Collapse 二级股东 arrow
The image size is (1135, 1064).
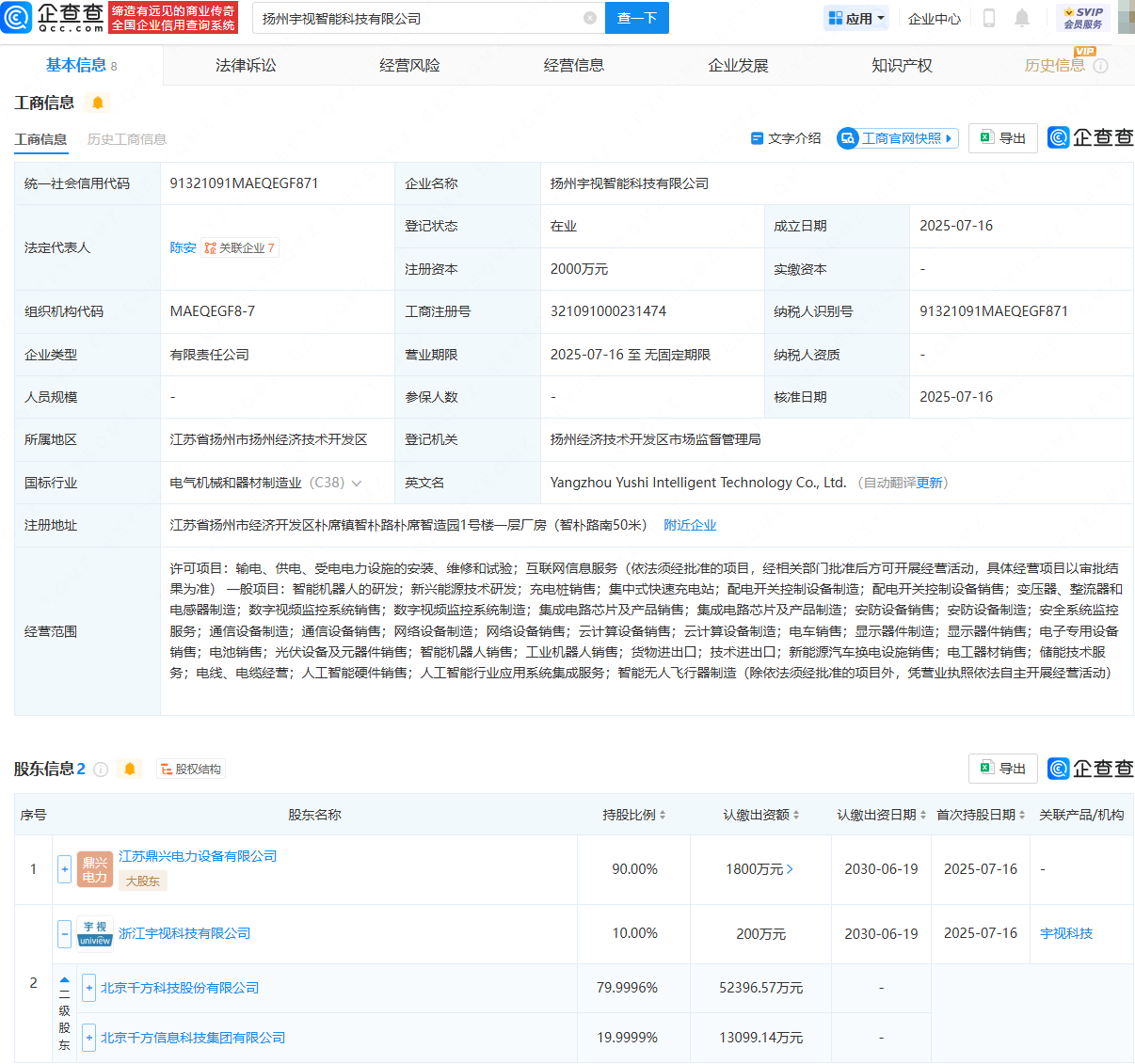[x=64, y=980]
